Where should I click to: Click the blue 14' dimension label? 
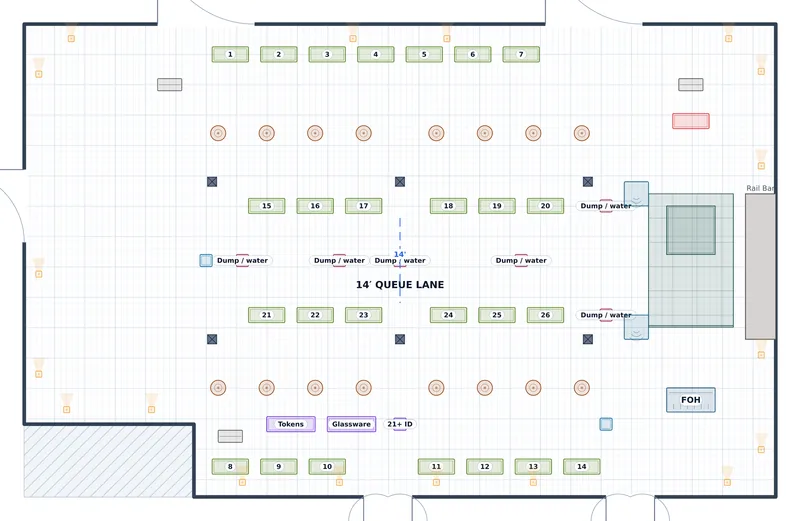click(x=399, y=254)
